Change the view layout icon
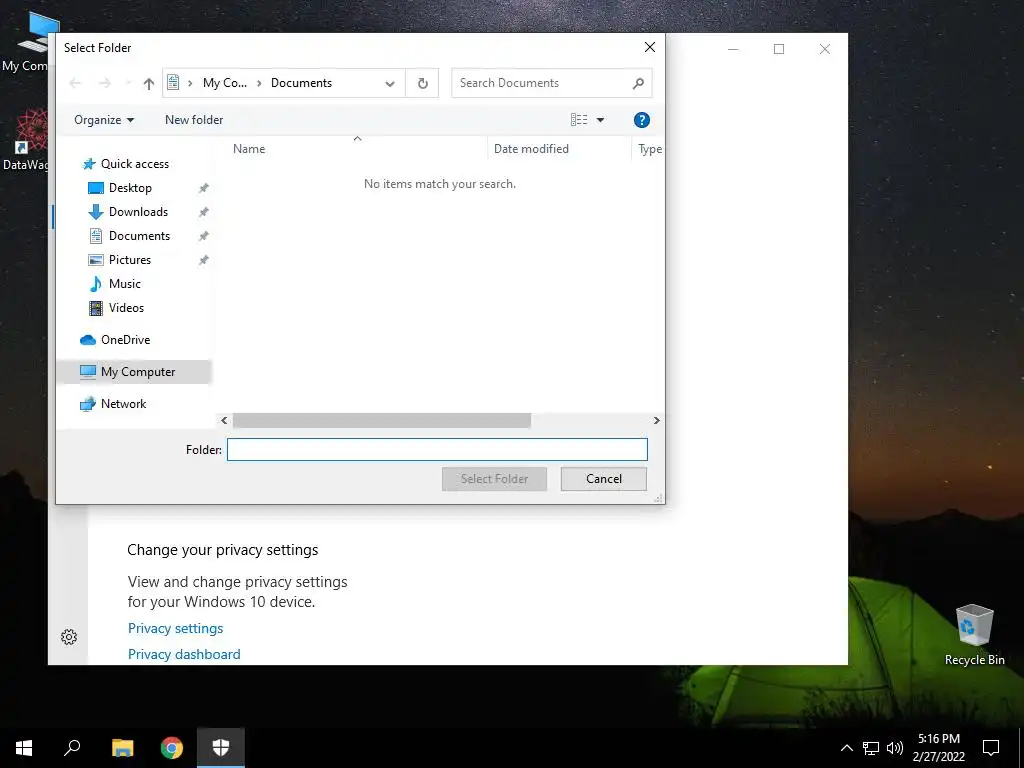This screenshot has width=1024, height=768. tap(579, 120)
